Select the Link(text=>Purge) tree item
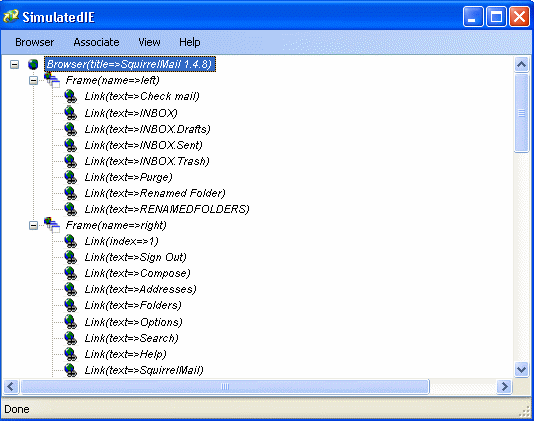This screenshot has width=534, height=421. tap(128, 177)
